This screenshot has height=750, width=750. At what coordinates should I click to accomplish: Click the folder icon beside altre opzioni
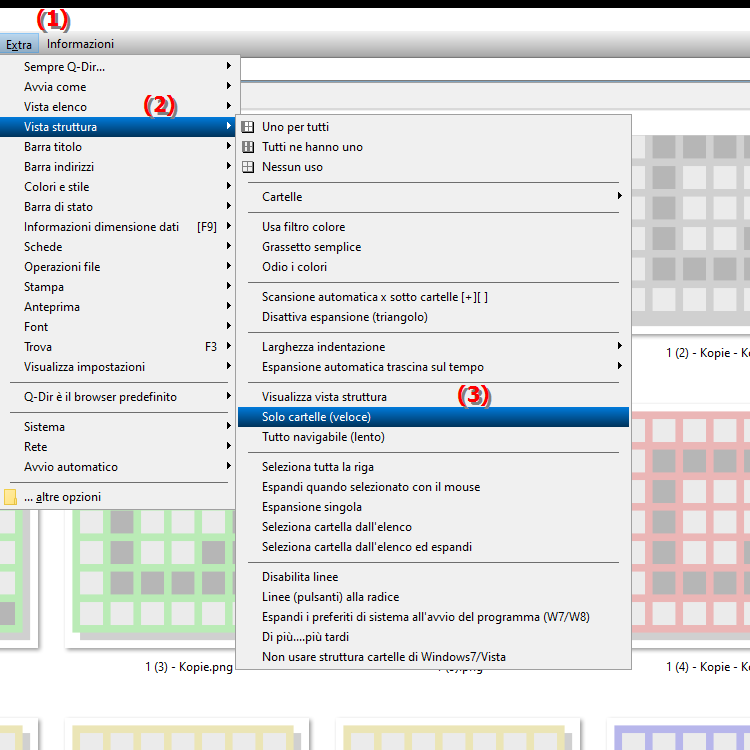(10, 497)
